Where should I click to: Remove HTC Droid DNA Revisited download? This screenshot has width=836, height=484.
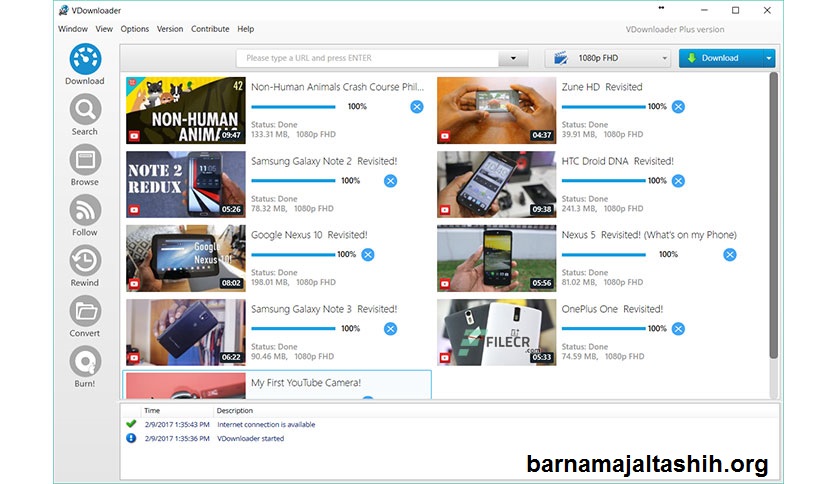[x=678, y=181]
